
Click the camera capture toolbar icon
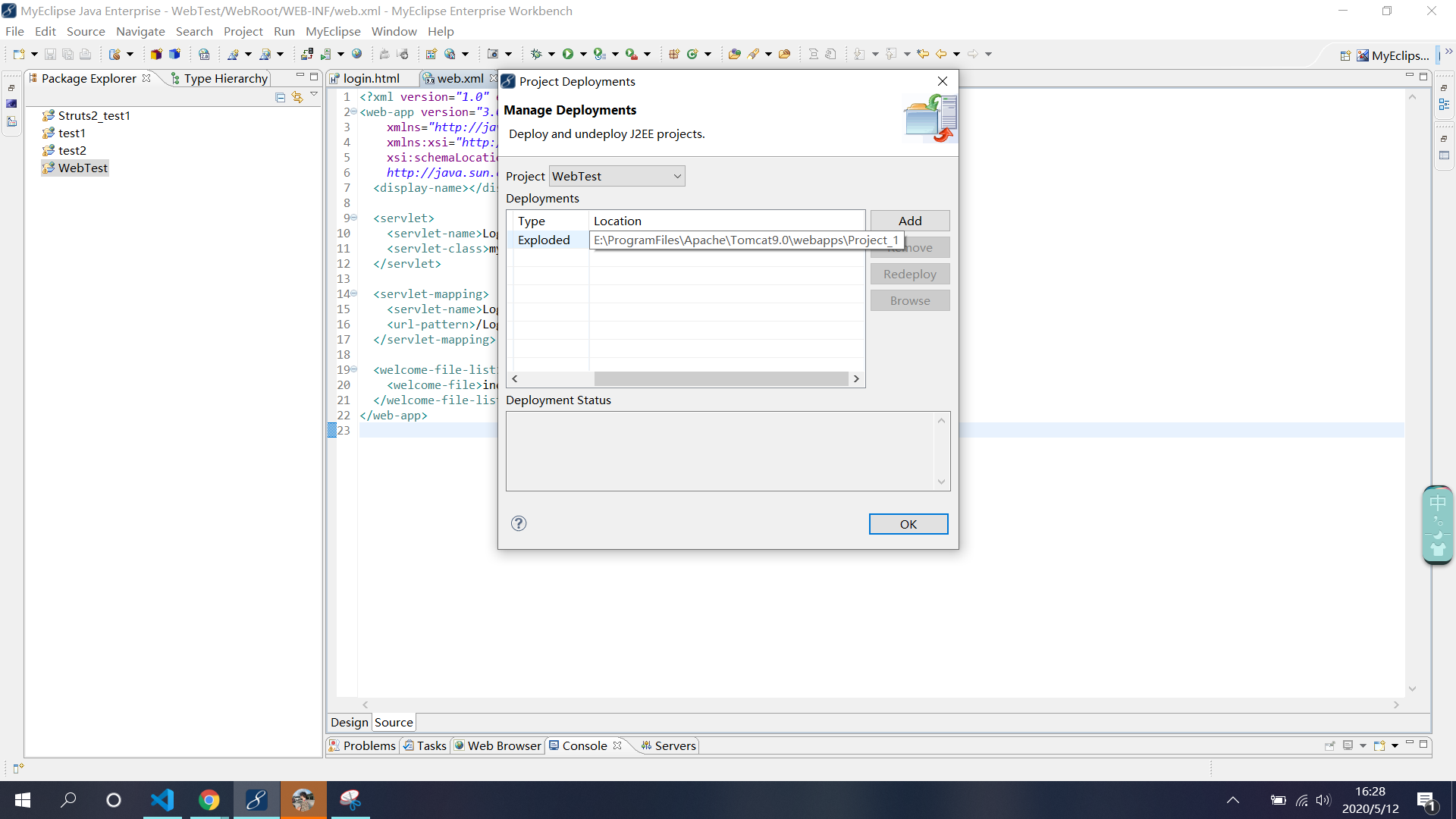tap(493, 54)
